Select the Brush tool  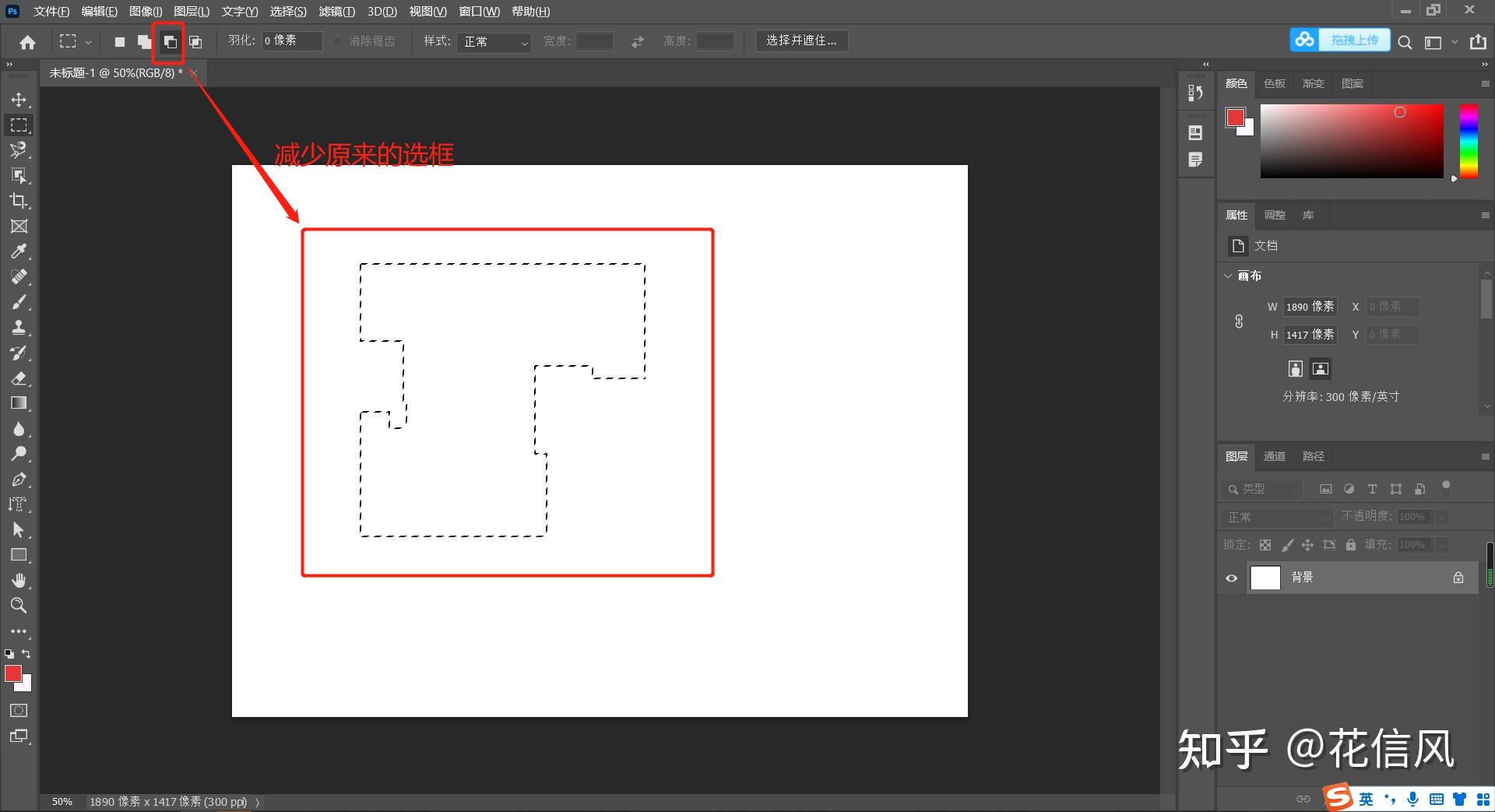(19, 302)
